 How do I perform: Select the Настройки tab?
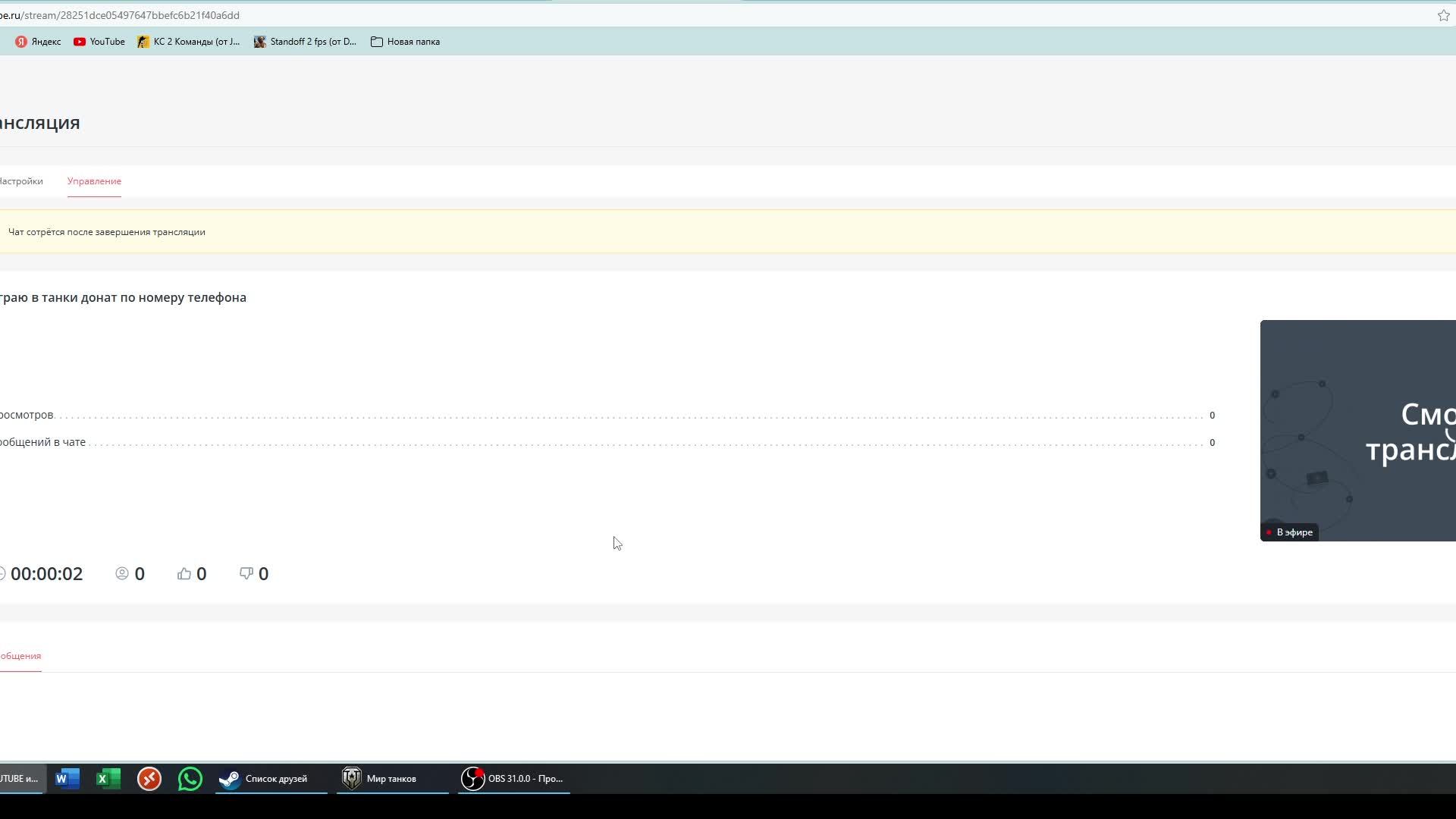coord(21,181)
